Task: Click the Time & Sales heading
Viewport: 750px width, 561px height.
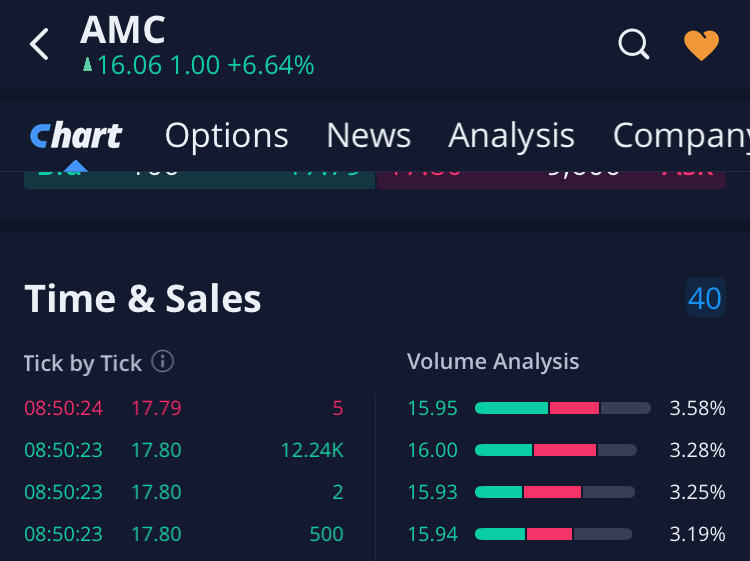Action: 142,298
